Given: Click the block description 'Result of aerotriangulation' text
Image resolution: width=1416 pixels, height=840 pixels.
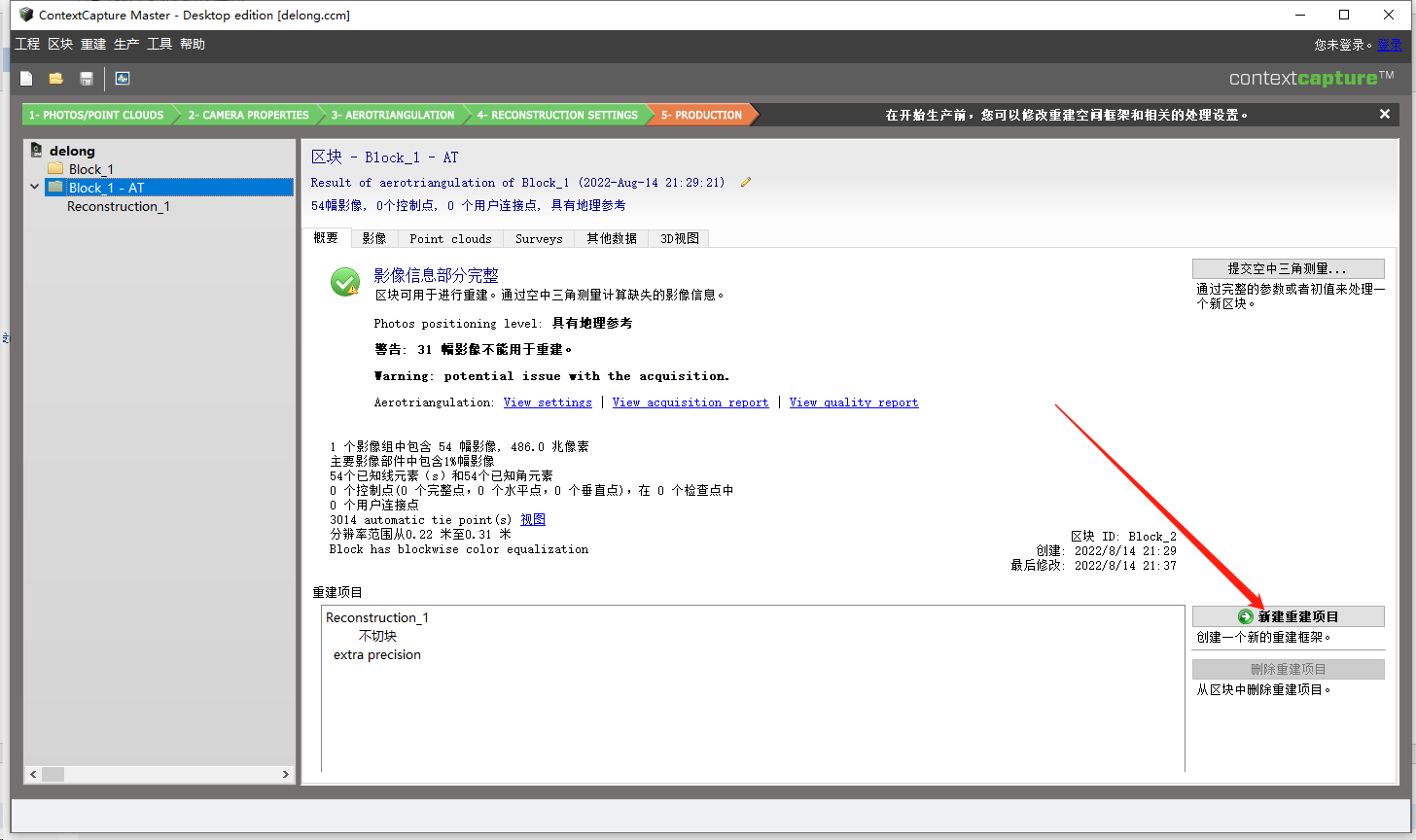Looking at the screenshot, I should tap(517, 182).
